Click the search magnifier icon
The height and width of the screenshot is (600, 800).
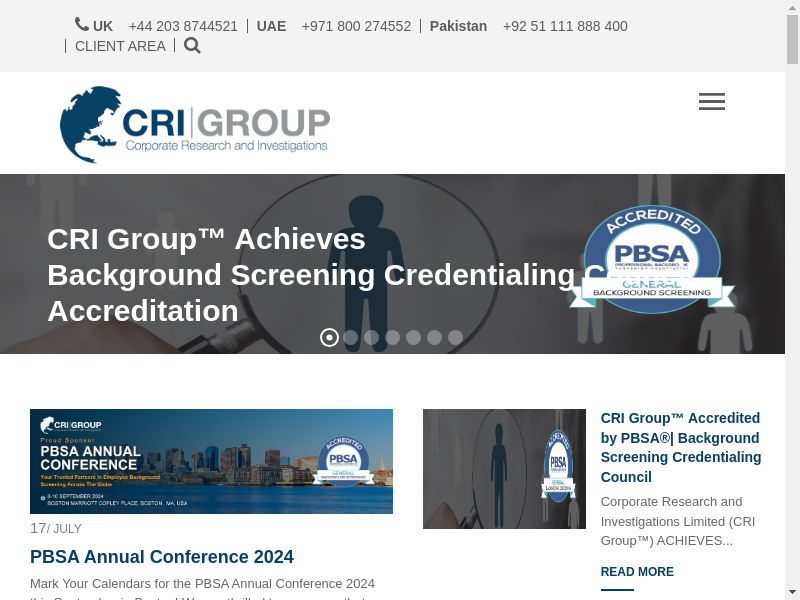pyautogui.click(x=192, y=45)
